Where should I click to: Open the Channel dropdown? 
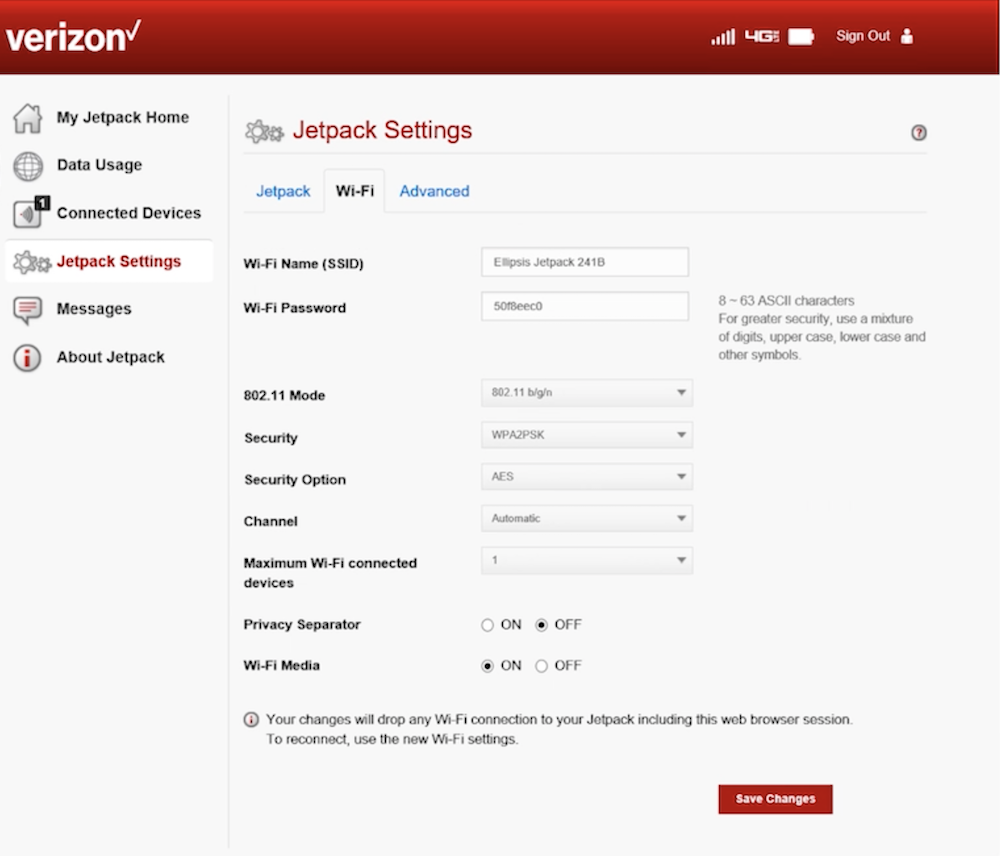[586, 519]
